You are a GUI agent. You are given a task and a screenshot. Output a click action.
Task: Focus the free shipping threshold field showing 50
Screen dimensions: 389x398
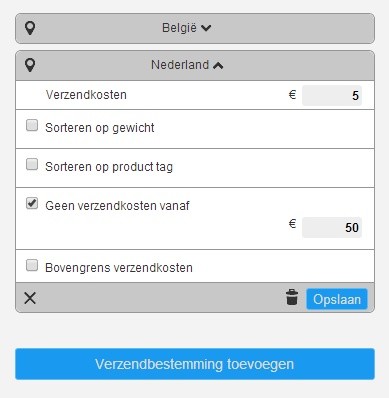(x=332, y=227)
